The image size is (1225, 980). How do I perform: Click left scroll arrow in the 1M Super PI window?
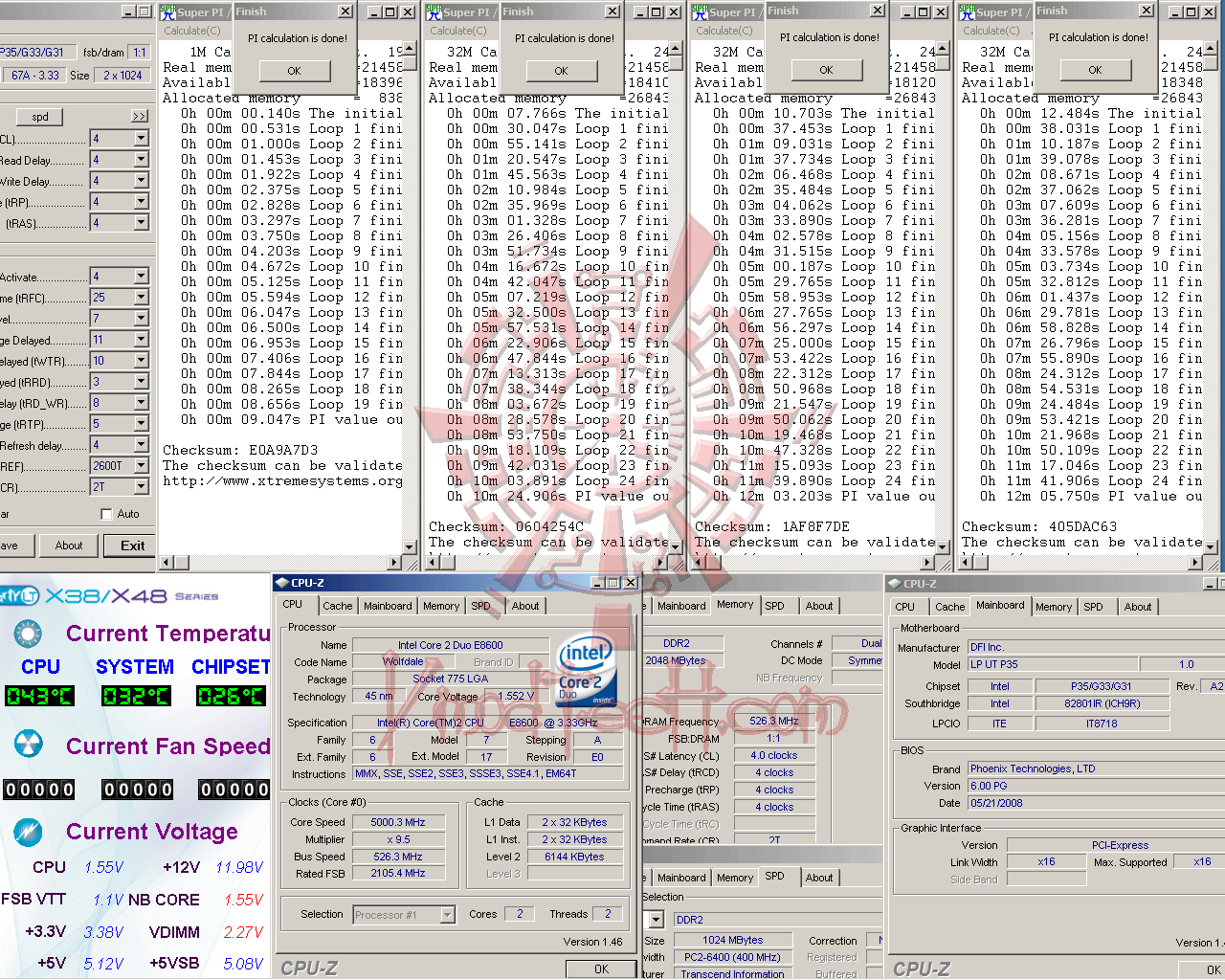click(167, 563)
